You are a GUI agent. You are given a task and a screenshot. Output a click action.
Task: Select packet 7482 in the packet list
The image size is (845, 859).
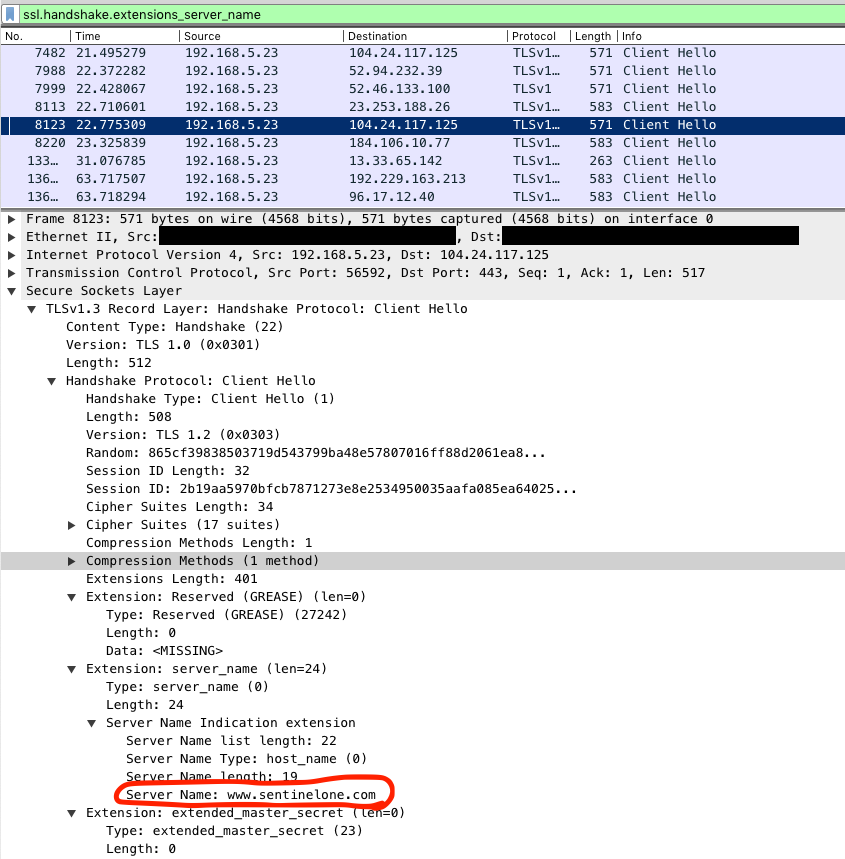[300, 52]
